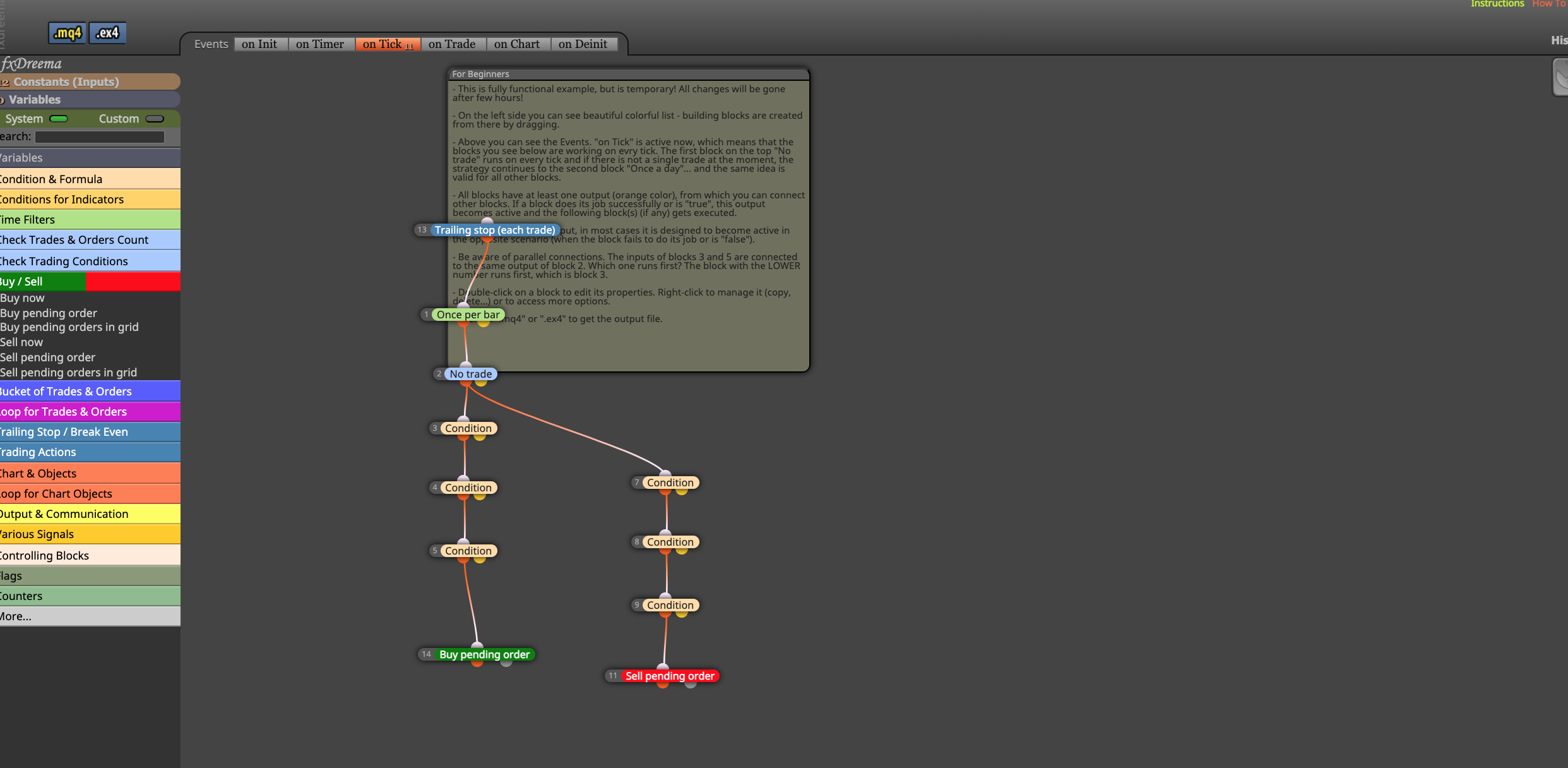1568x768 pixels.
Task: Select Buy pending orders in grid item
Action: point(69,327)
